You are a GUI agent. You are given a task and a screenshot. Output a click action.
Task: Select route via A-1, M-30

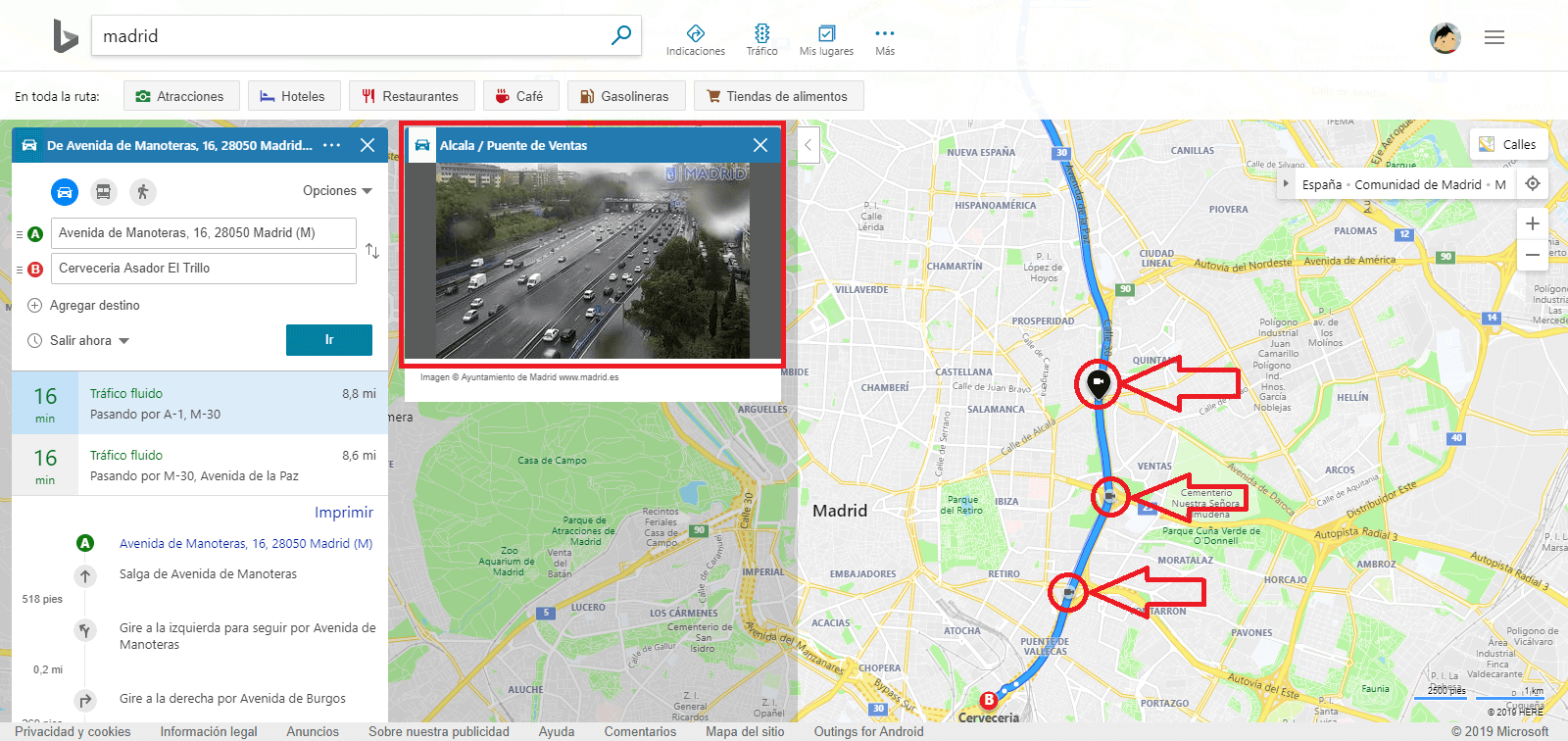tap(200, 403)
